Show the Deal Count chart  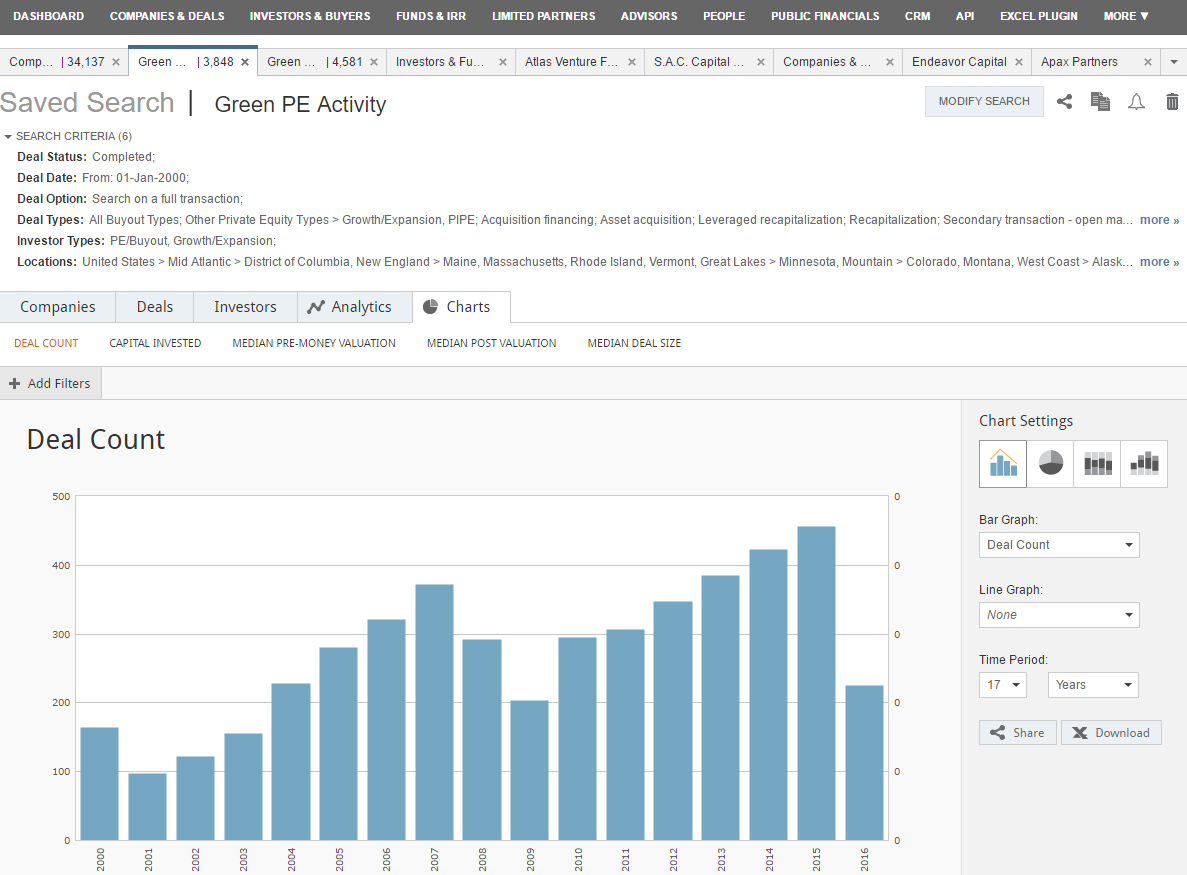46,343
